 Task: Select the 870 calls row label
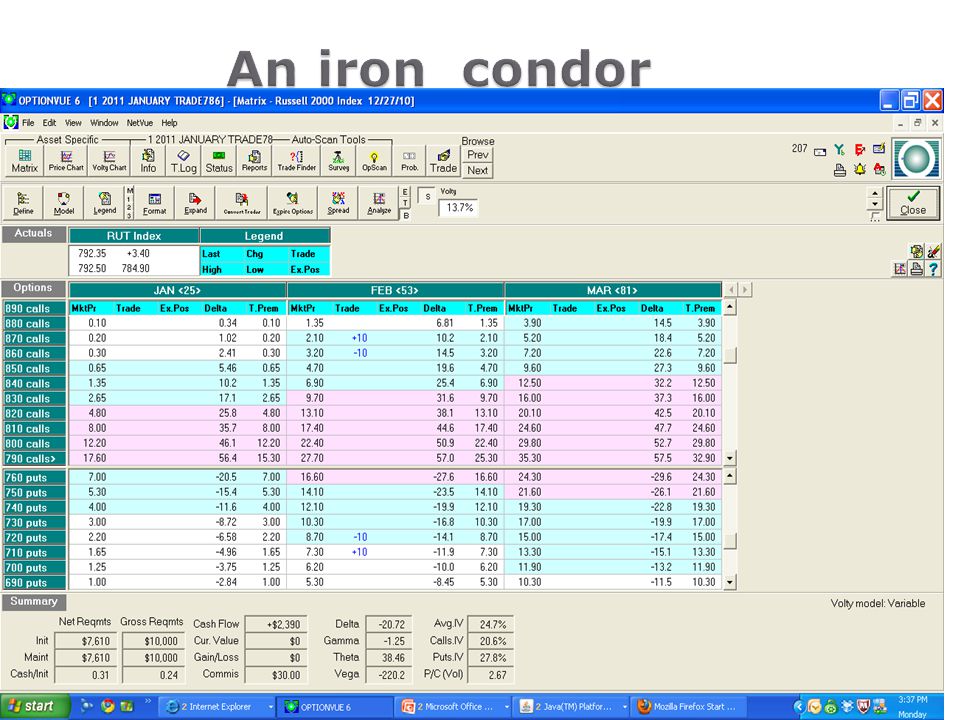click(x=34, y=339)
